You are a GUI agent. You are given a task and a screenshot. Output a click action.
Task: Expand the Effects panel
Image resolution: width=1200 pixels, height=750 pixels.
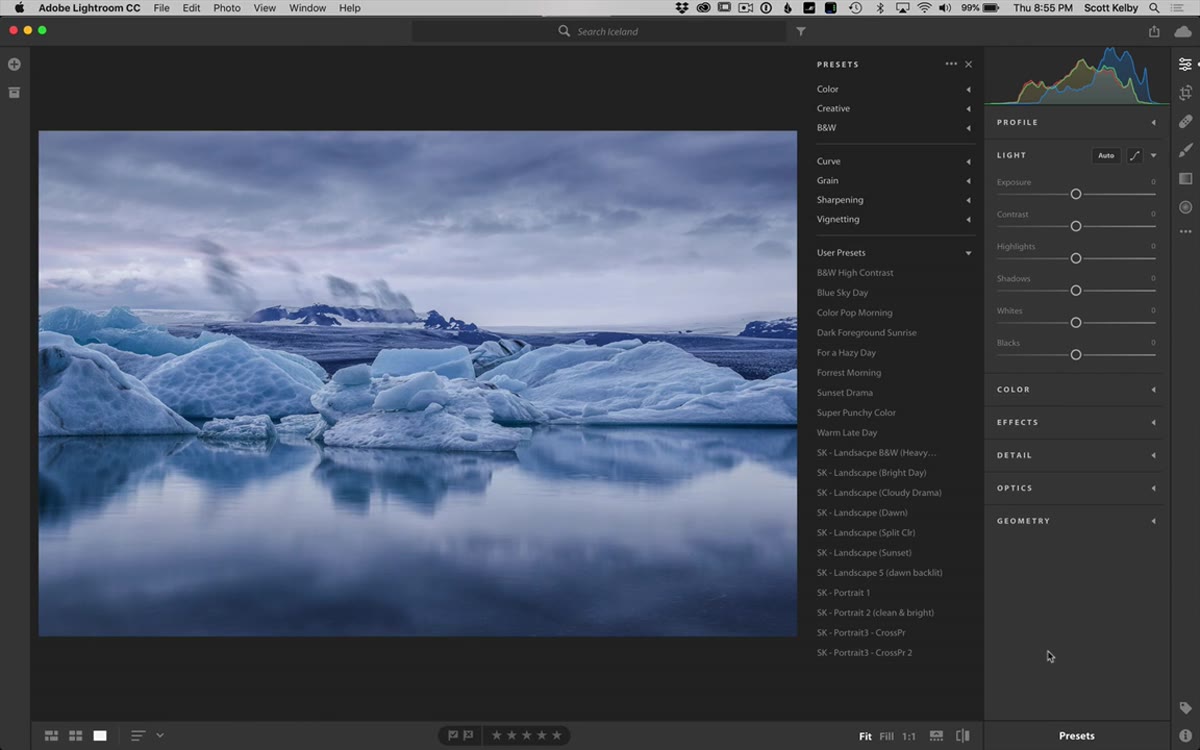point(1153,422)
